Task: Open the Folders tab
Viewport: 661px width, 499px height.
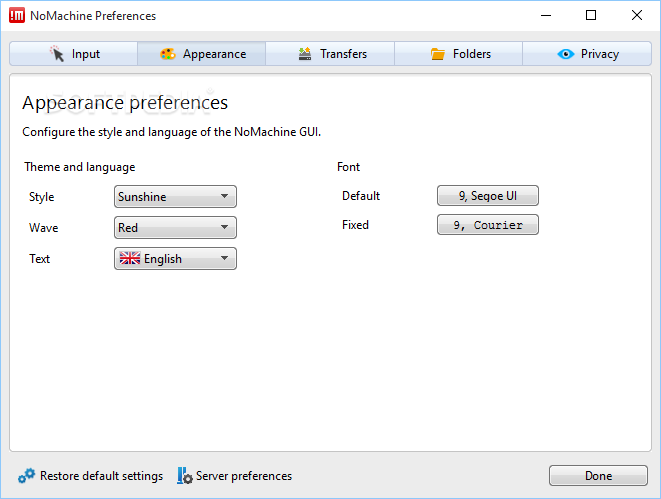Action: click(x=459, y=54)
